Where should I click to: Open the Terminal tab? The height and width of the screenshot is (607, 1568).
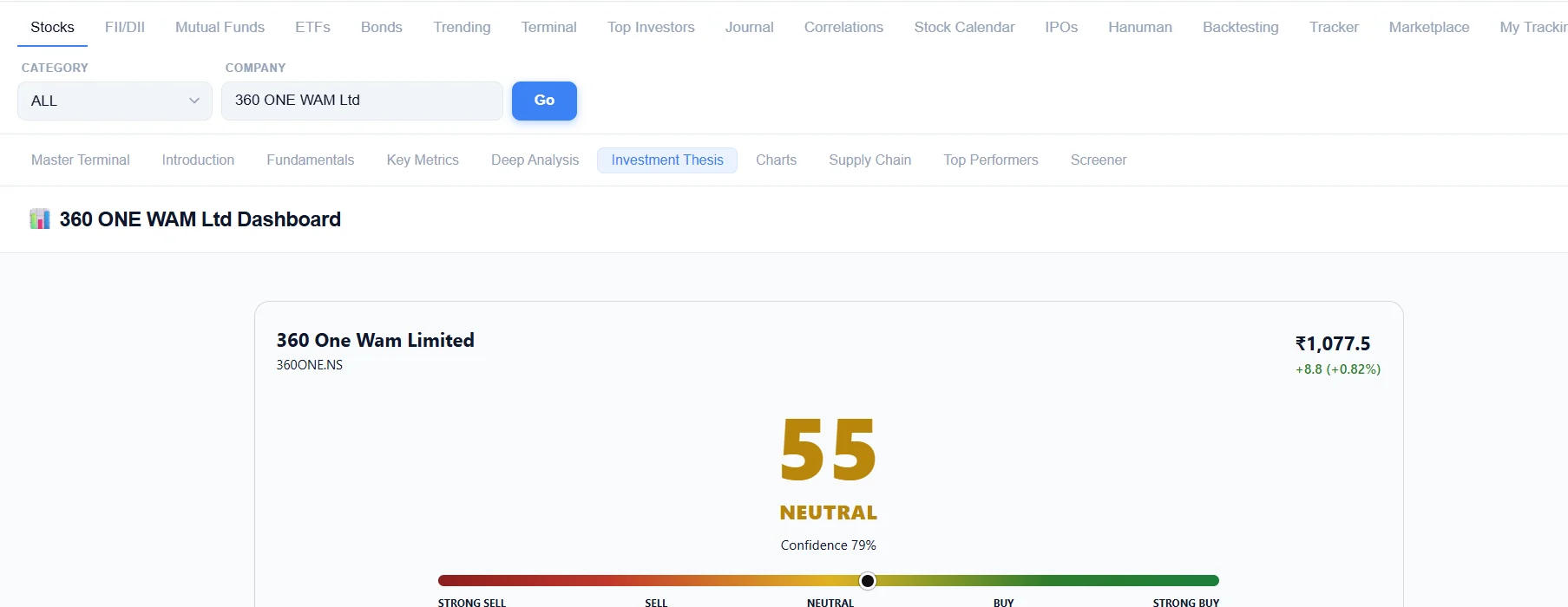coord(548,27)
